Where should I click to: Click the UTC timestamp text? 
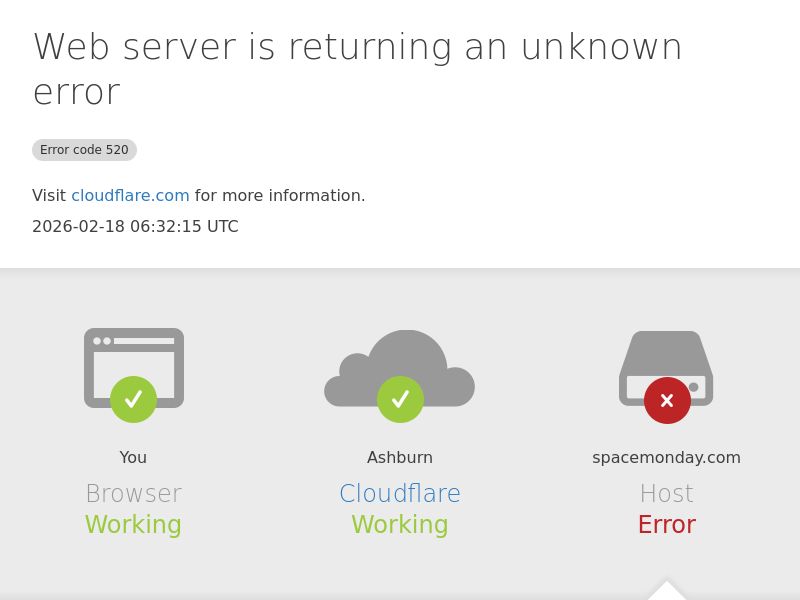coord(135,227)
